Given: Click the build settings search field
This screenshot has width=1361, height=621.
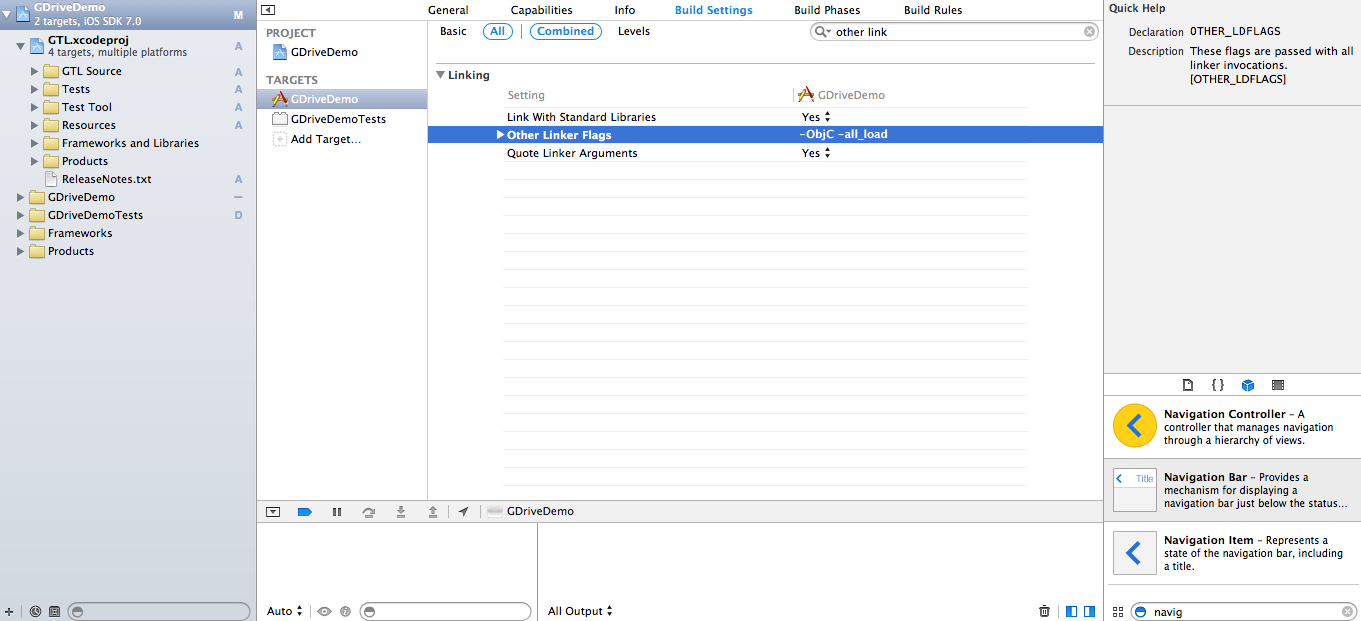Looking at the screenshot, I should [955, 32].
